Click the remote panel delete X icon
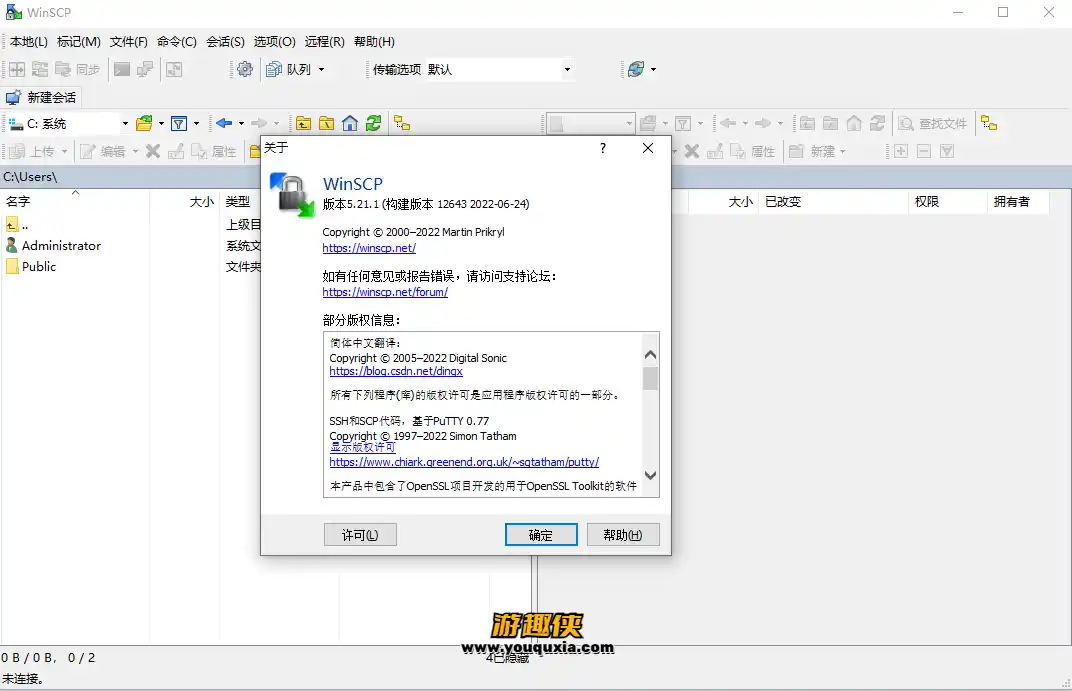 pyautogui.click(x=692, y=151)
